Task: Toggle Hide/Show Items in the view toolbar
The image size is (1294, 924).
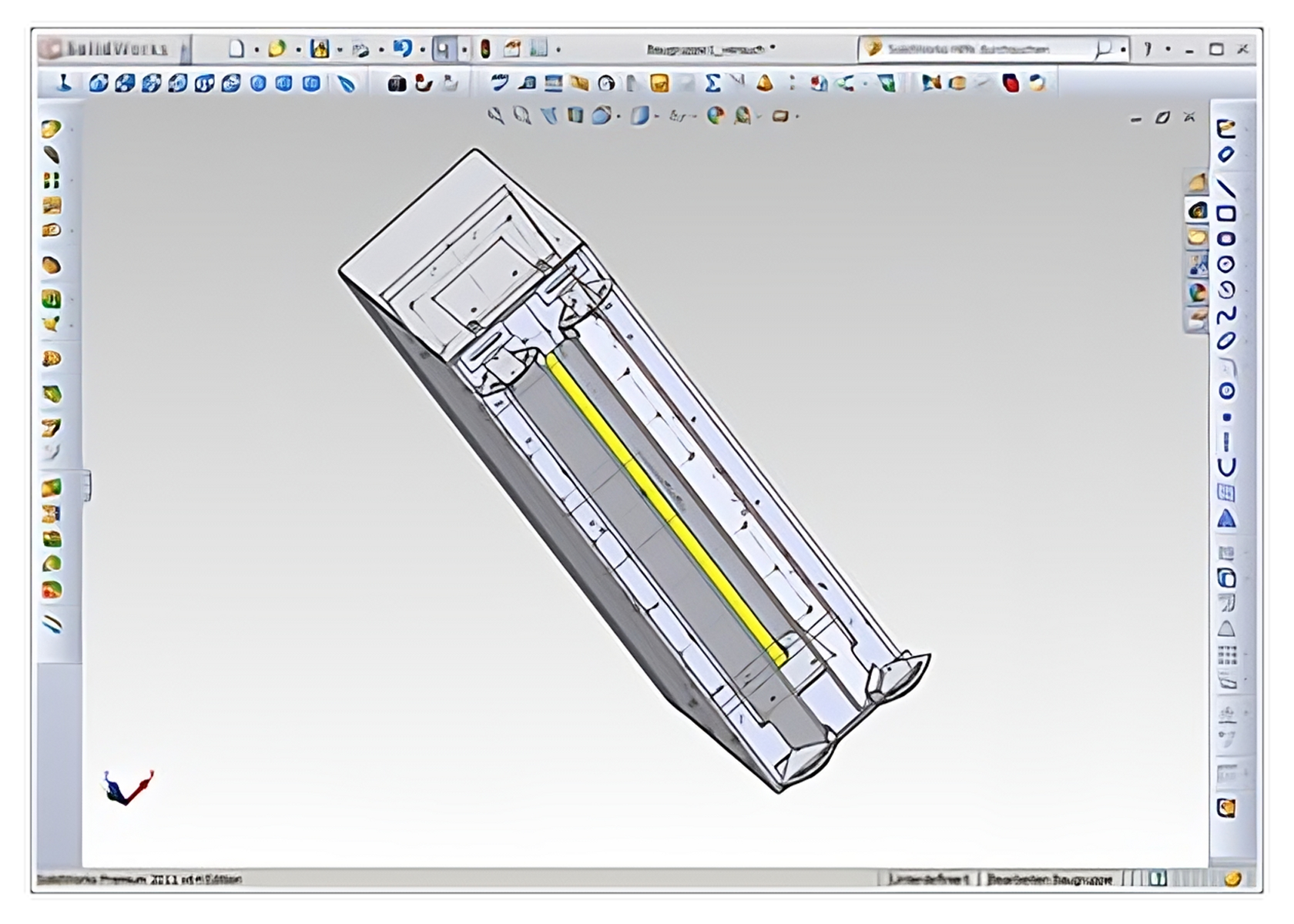Action: (x=677, y=116)
